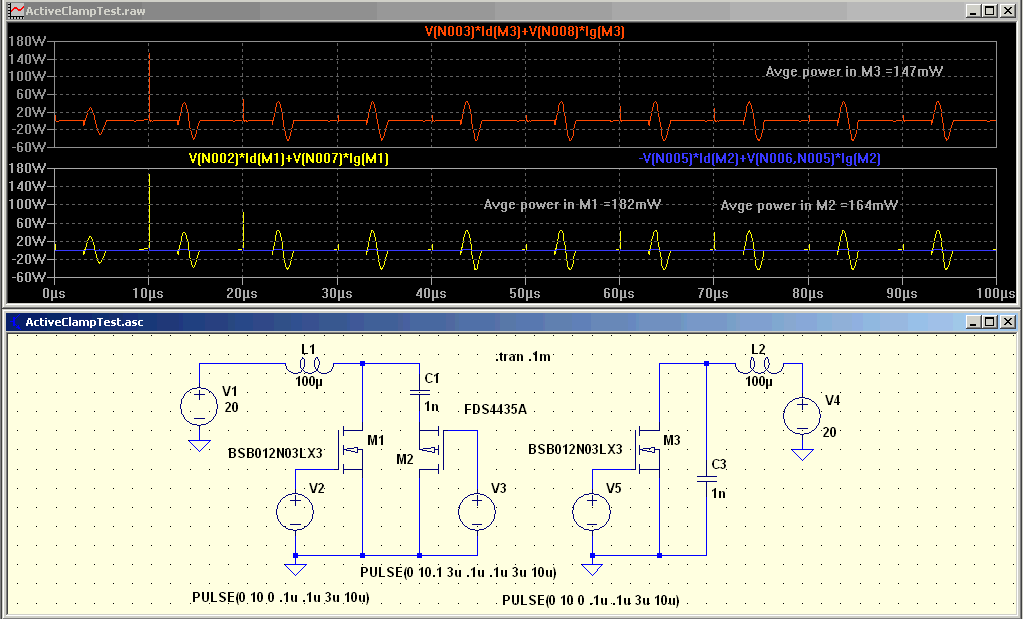Close the ActiveClampTest.asc schematic window
1024x619 pixels.
pos(1008,322)
